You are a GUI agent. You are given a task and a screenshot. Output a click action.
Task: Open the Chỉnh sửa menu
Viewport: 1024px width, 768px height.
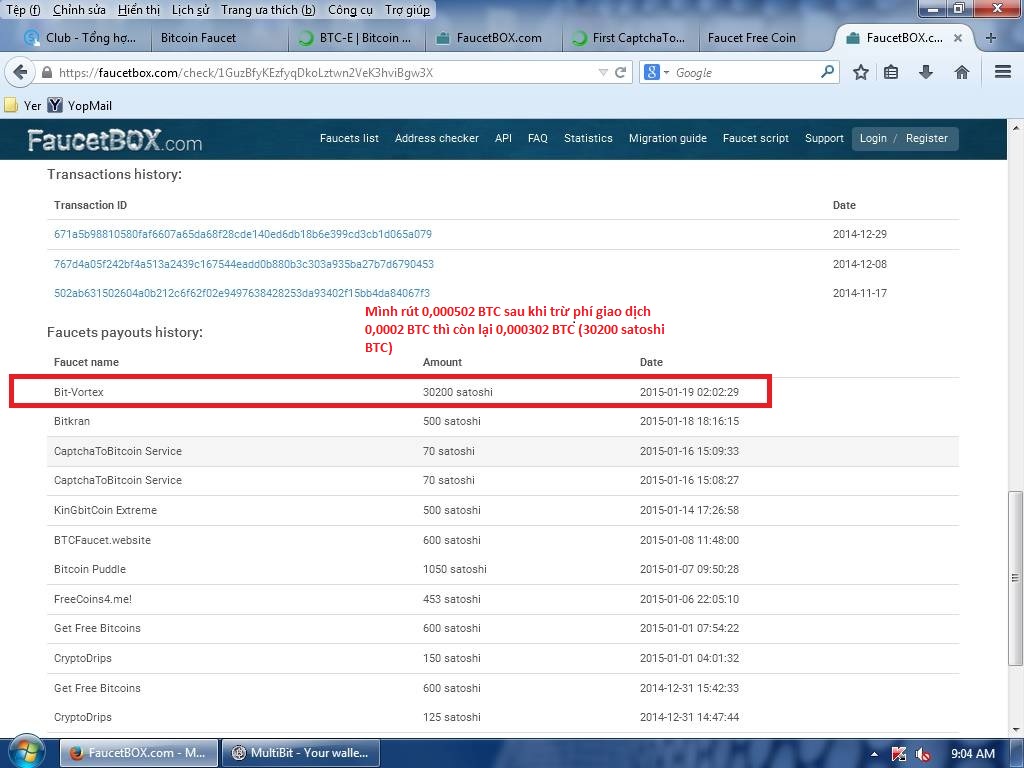point(79,10)
